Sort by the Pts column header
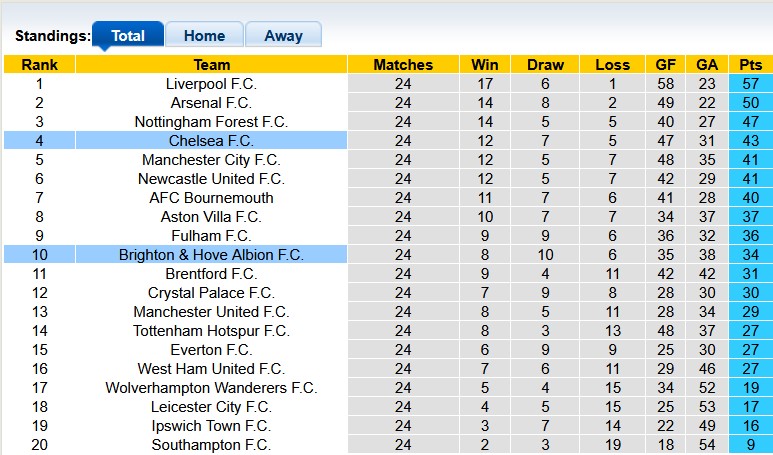The width and height of the screenshot is (773, 455). 750,65
